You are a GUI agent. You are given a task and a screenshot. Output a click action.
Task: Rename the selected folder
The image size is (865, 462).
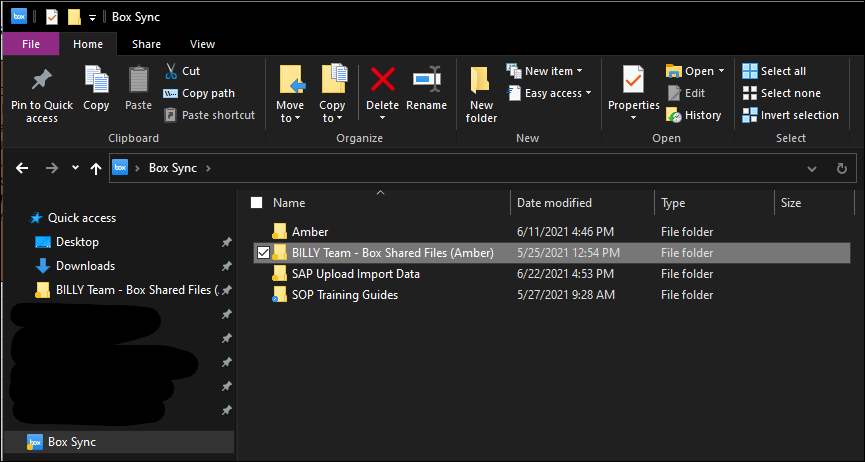click(426, 89)
